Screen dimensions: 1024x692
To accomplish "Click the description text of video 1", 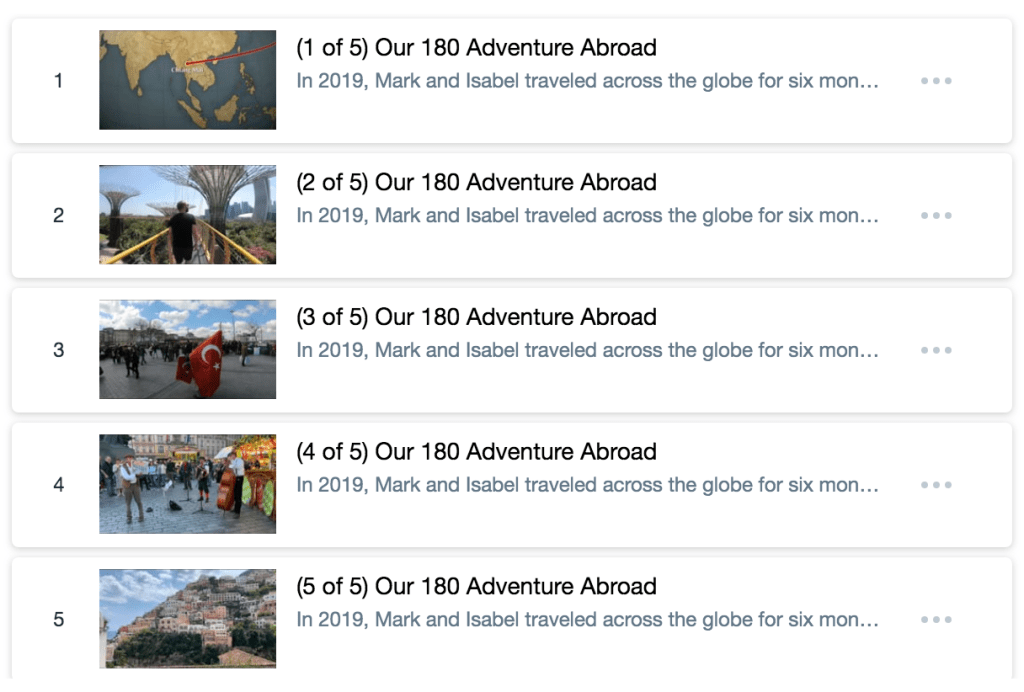I will (587, 81).
